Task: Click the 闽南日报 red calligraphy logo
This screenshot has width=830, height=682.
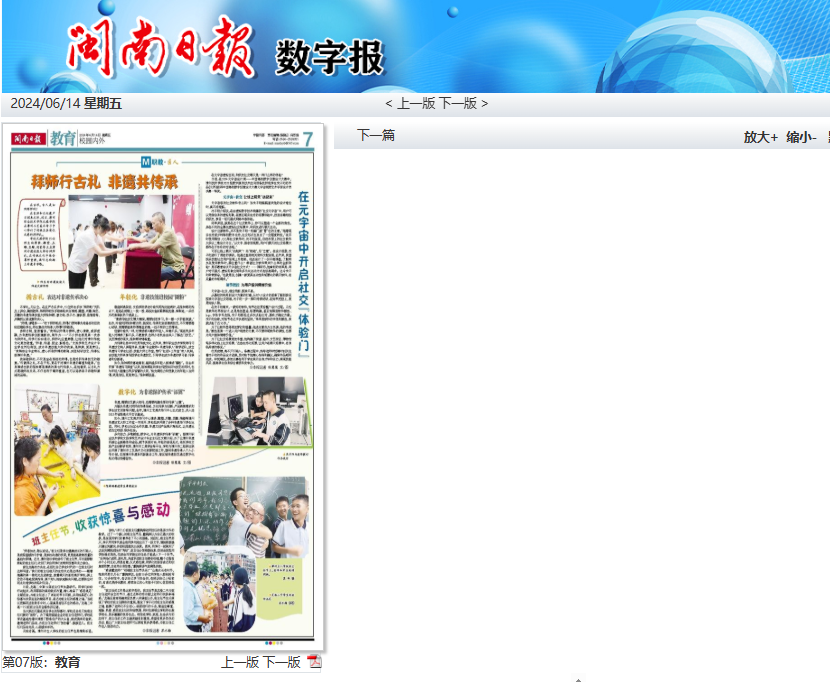Action: tap(160, 48)
